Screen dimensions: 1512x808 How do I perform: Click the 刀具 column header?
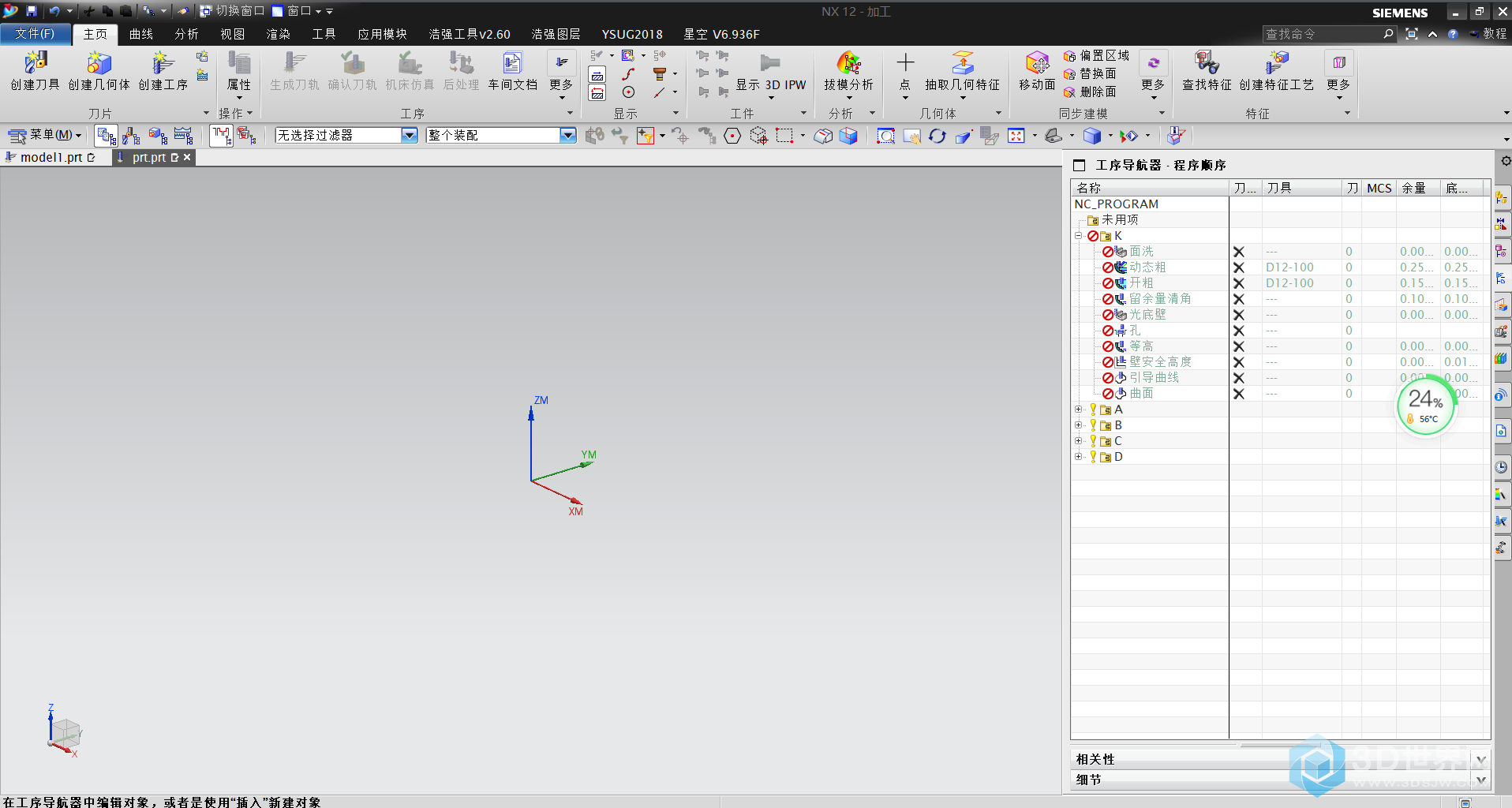[x=1302, y=188]
